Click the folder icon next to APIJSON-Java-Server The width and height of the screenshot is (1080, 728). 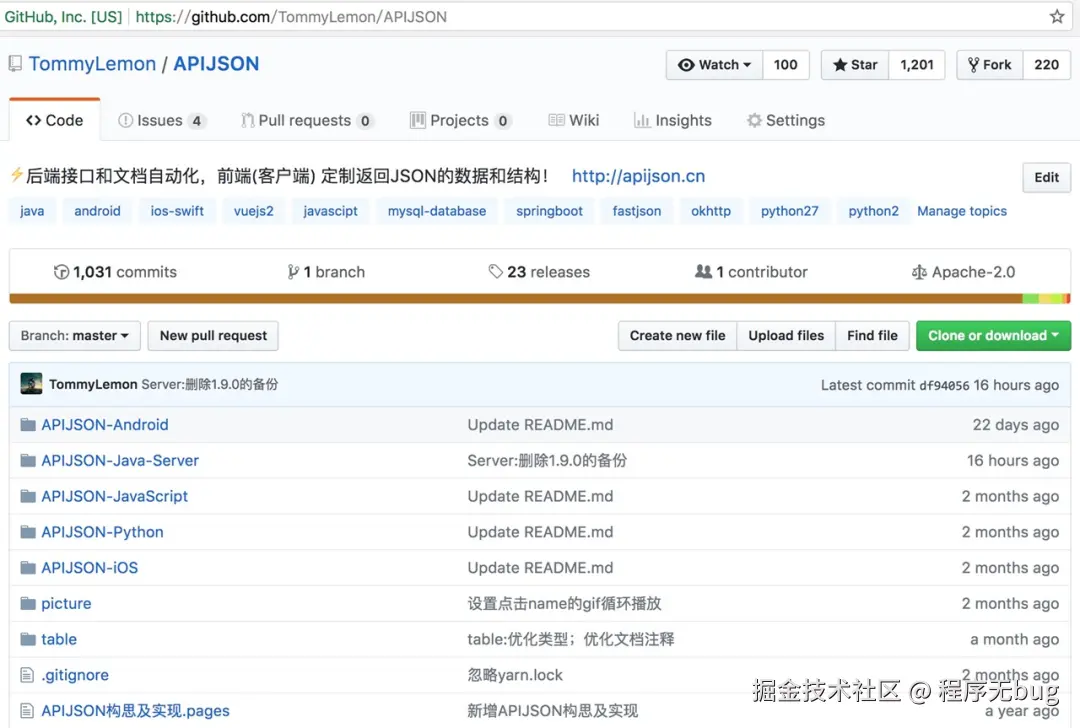pyautogui.click(x=28, y=460)
